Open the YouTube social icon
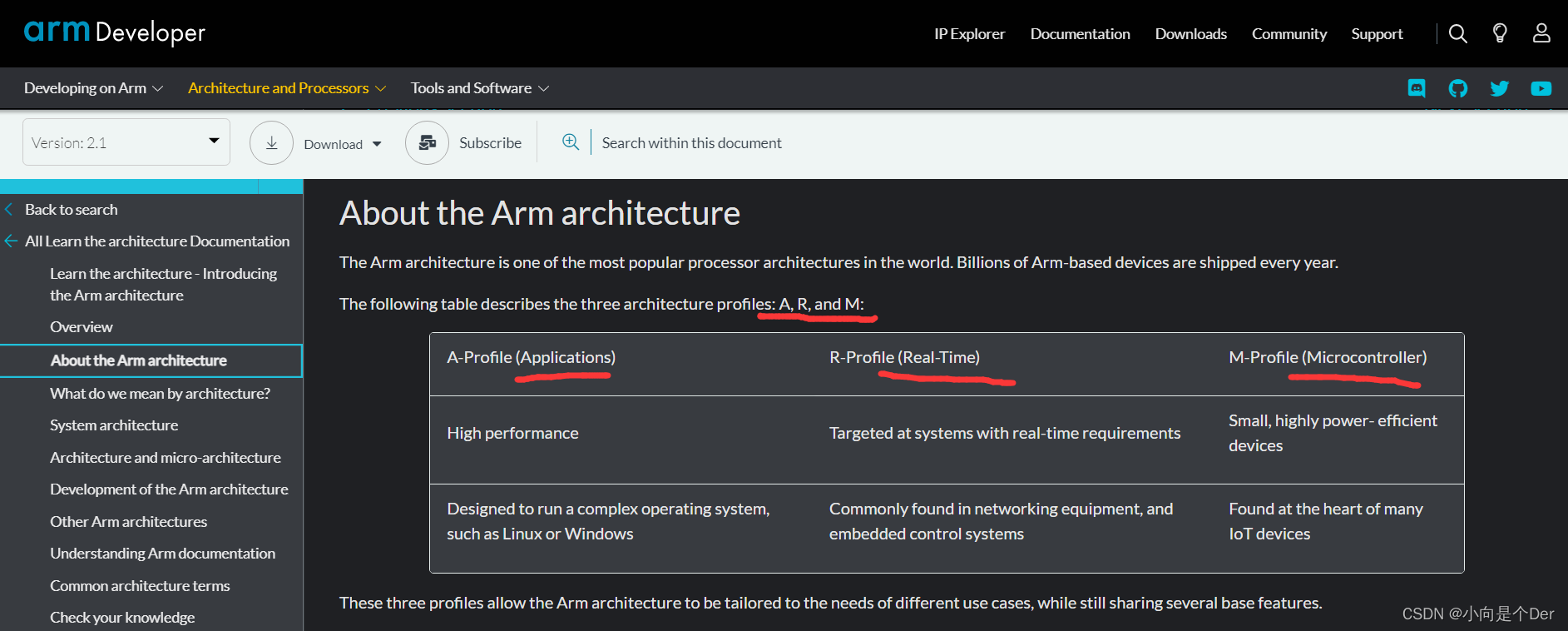This screenshot has width=1568, height=631. 1541,88
